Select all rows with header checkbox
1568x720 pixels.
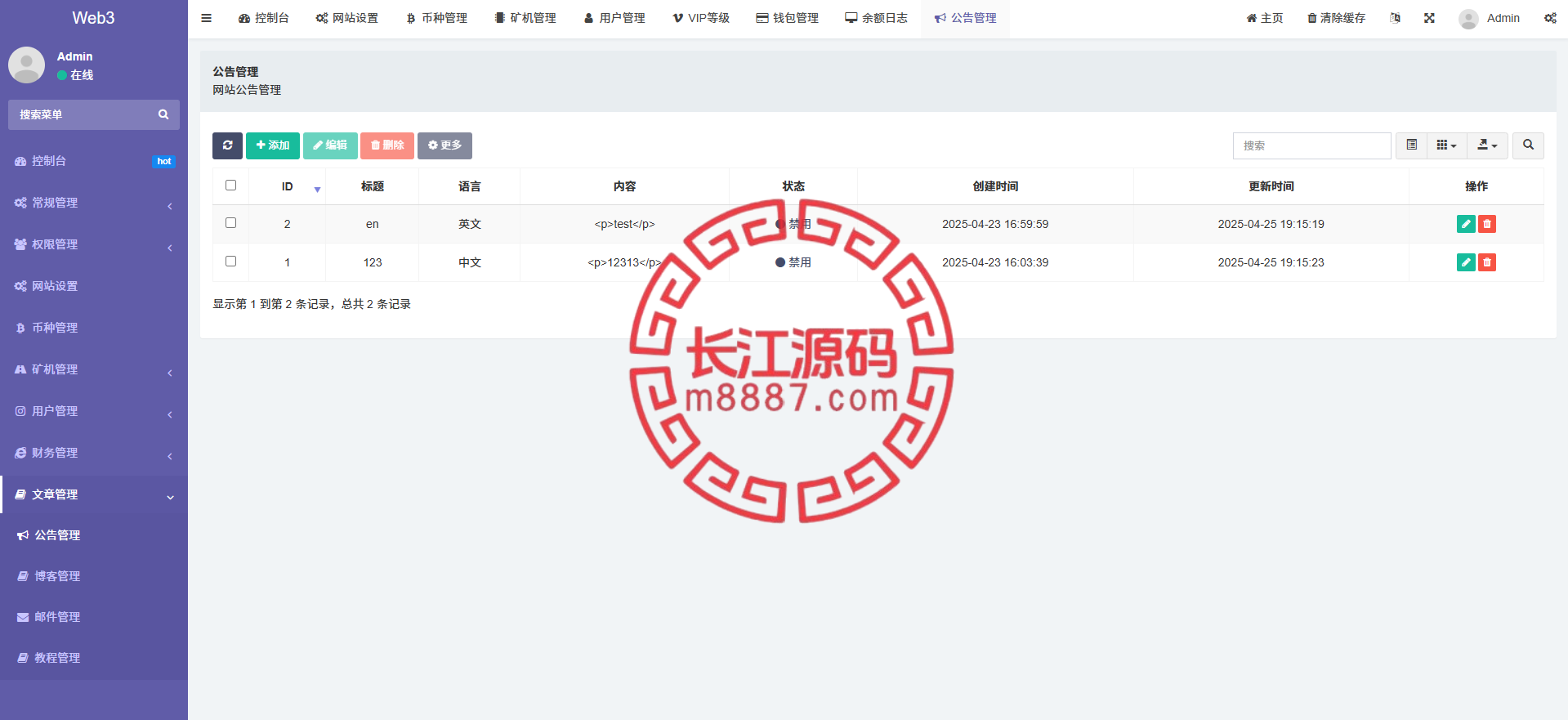(x=230, y=186)
